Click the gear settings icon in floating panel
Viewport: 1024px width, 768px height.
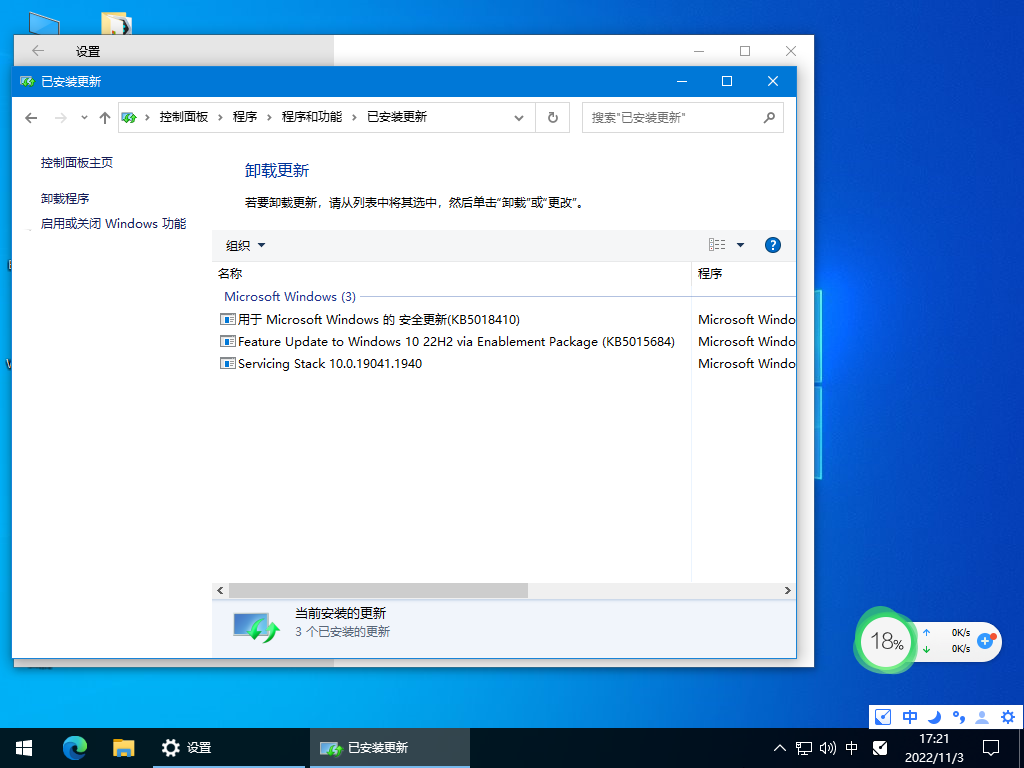point(1007,717)
